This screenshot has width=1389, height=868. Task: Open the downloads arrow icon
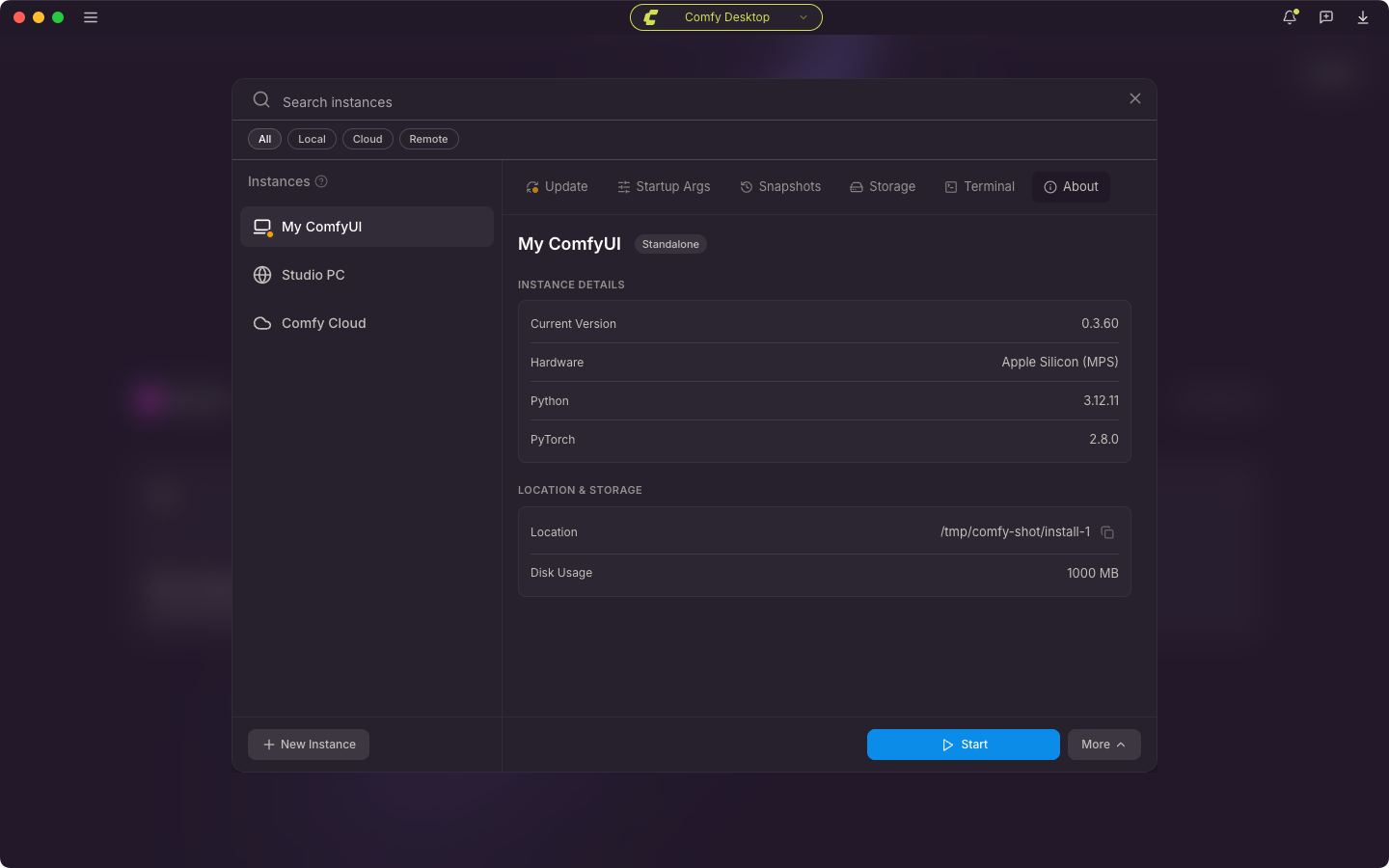pyautogui.click(x=1363, y=17)
